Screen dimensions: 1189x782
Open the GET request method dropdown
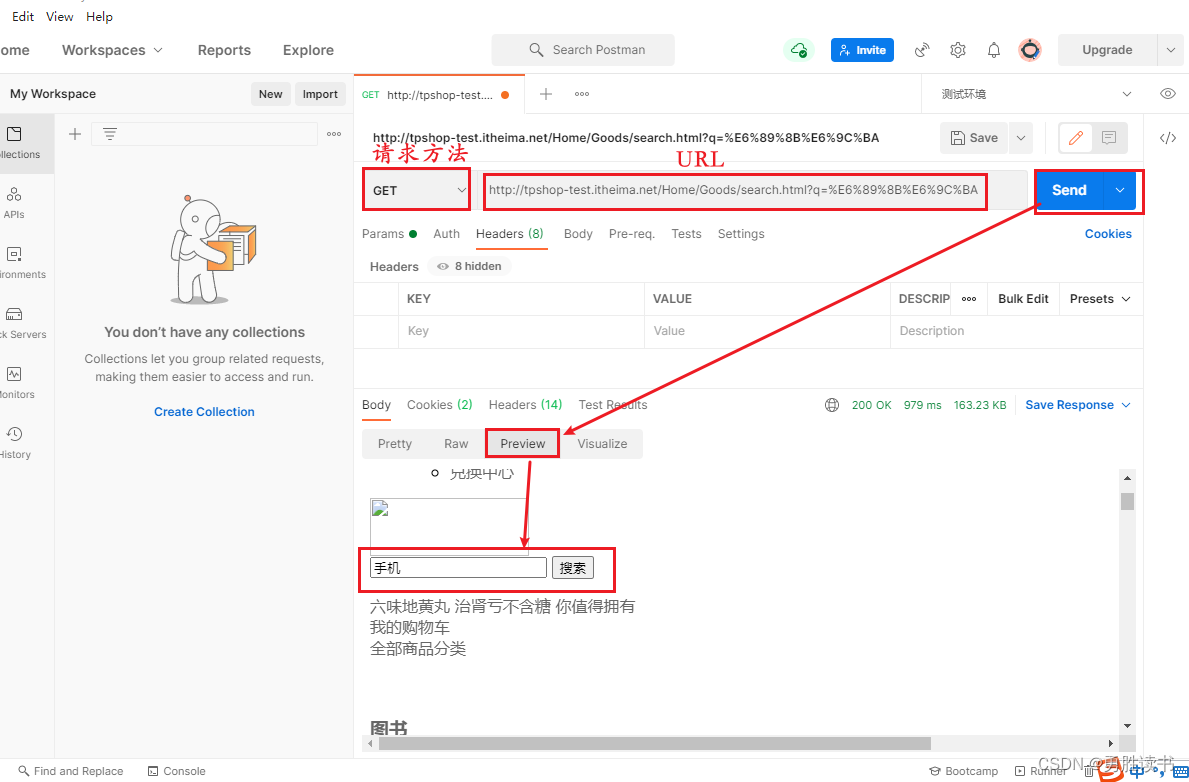[x=416, y=190]
